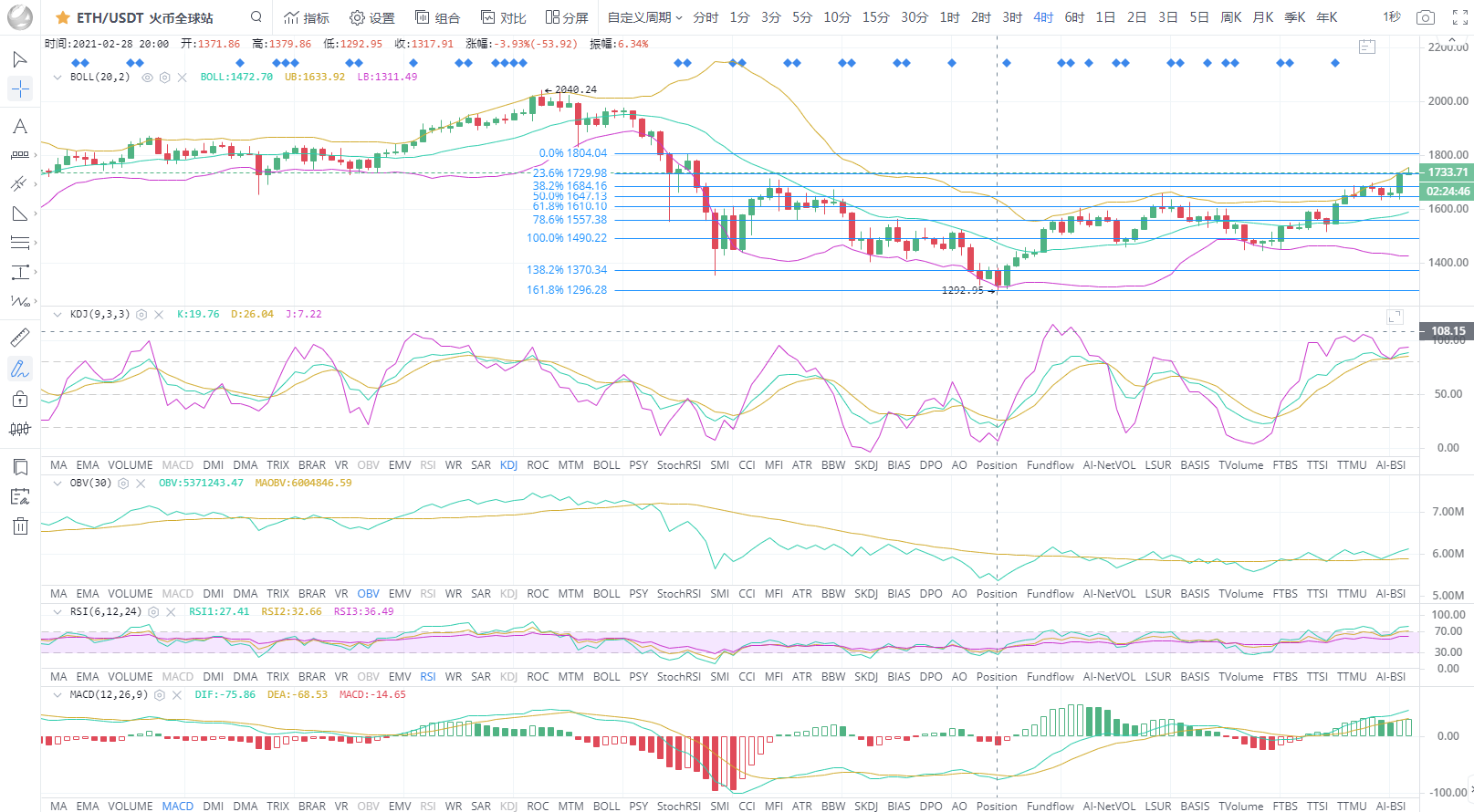Switch to the 1日 daily timeframe
Screen dimensions: 1474x812
pos(1105,17)
